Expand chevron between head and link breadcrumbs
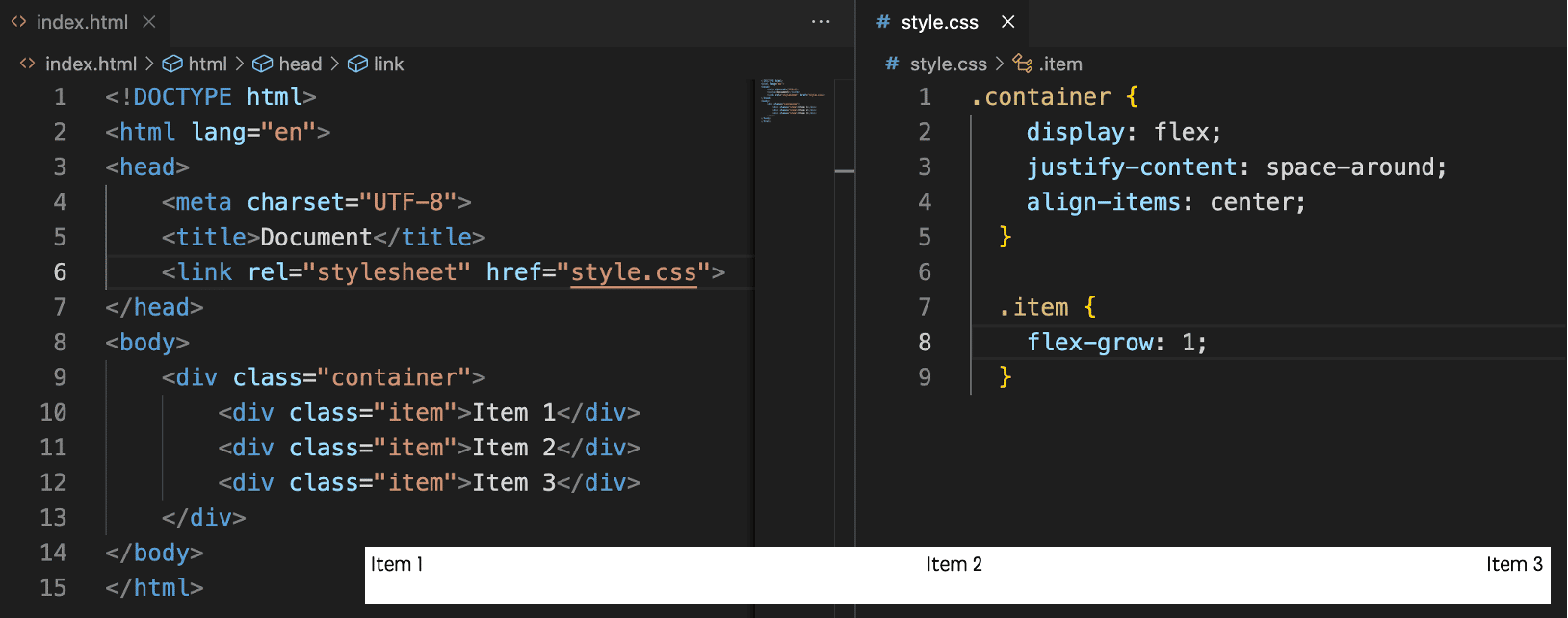The height and width of the screenshot is (618, 1568). (x=334, y=64)
